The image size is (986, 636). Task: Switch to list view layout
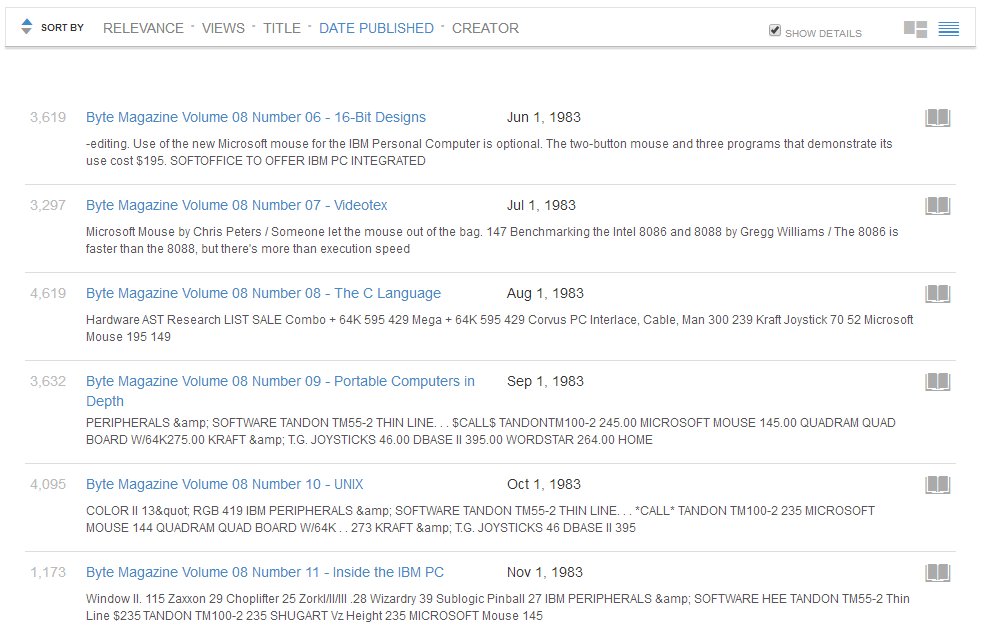948,29
